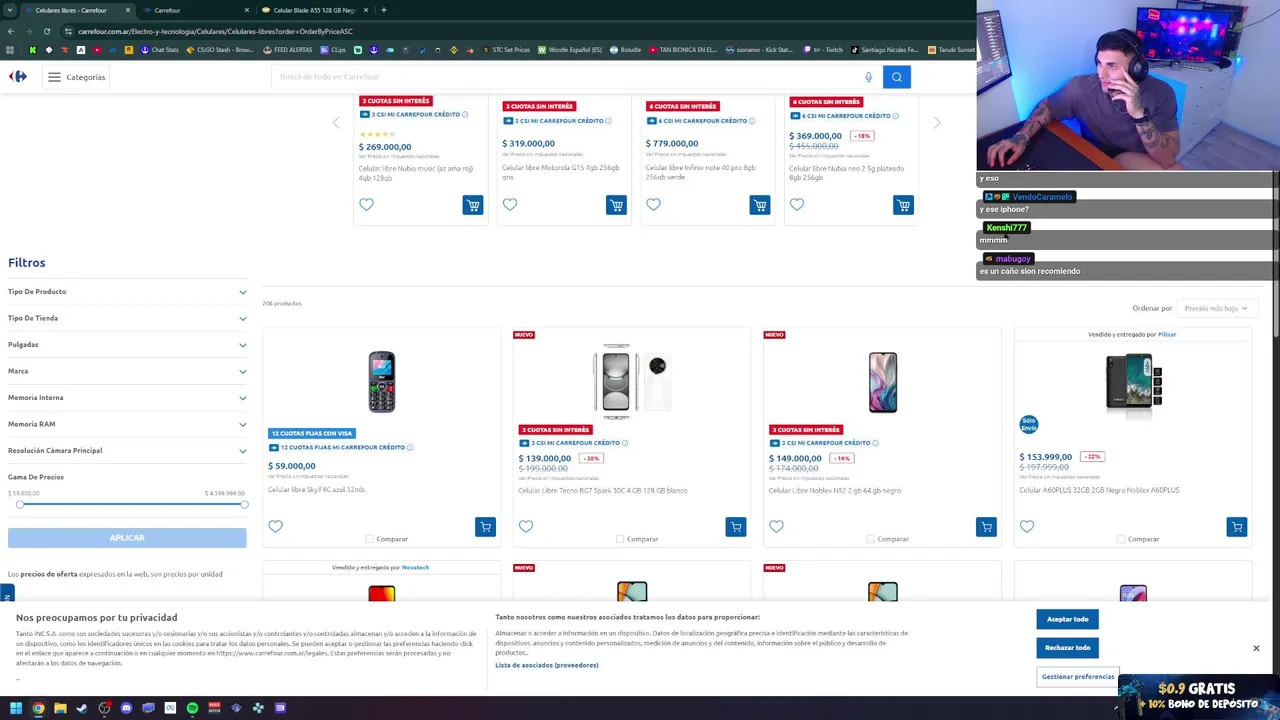Click the blue search magnifier button

coord(897,77)
